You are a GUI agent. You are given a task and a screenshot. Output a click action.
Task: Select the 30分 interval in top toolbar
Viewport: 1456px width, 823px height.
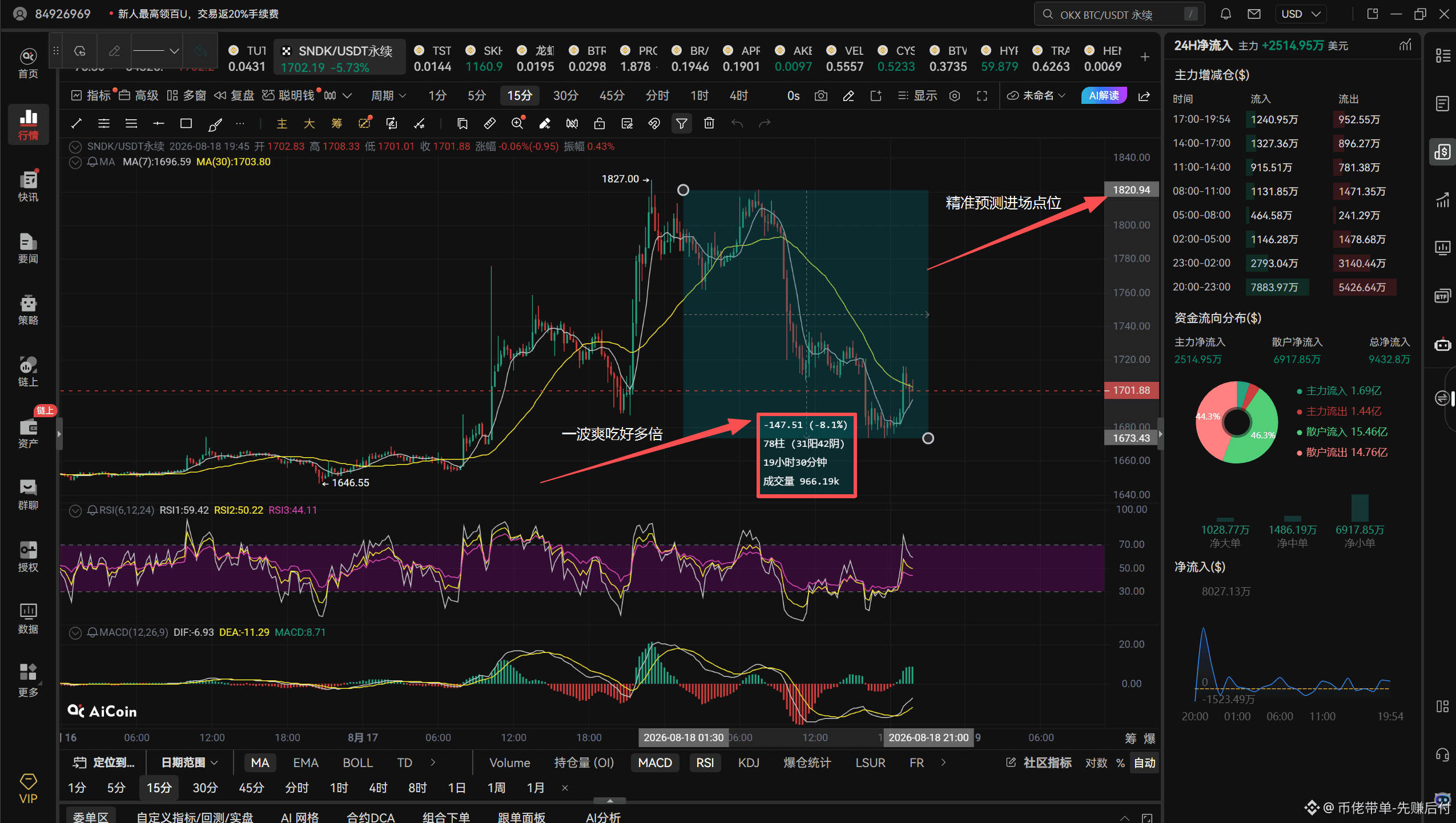(x=565, y=96)
